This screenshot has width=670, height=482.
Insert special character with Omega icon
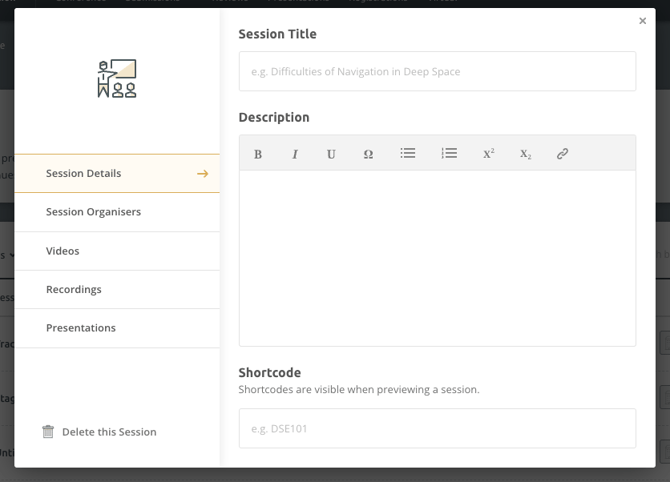click(x=368, y=154)
